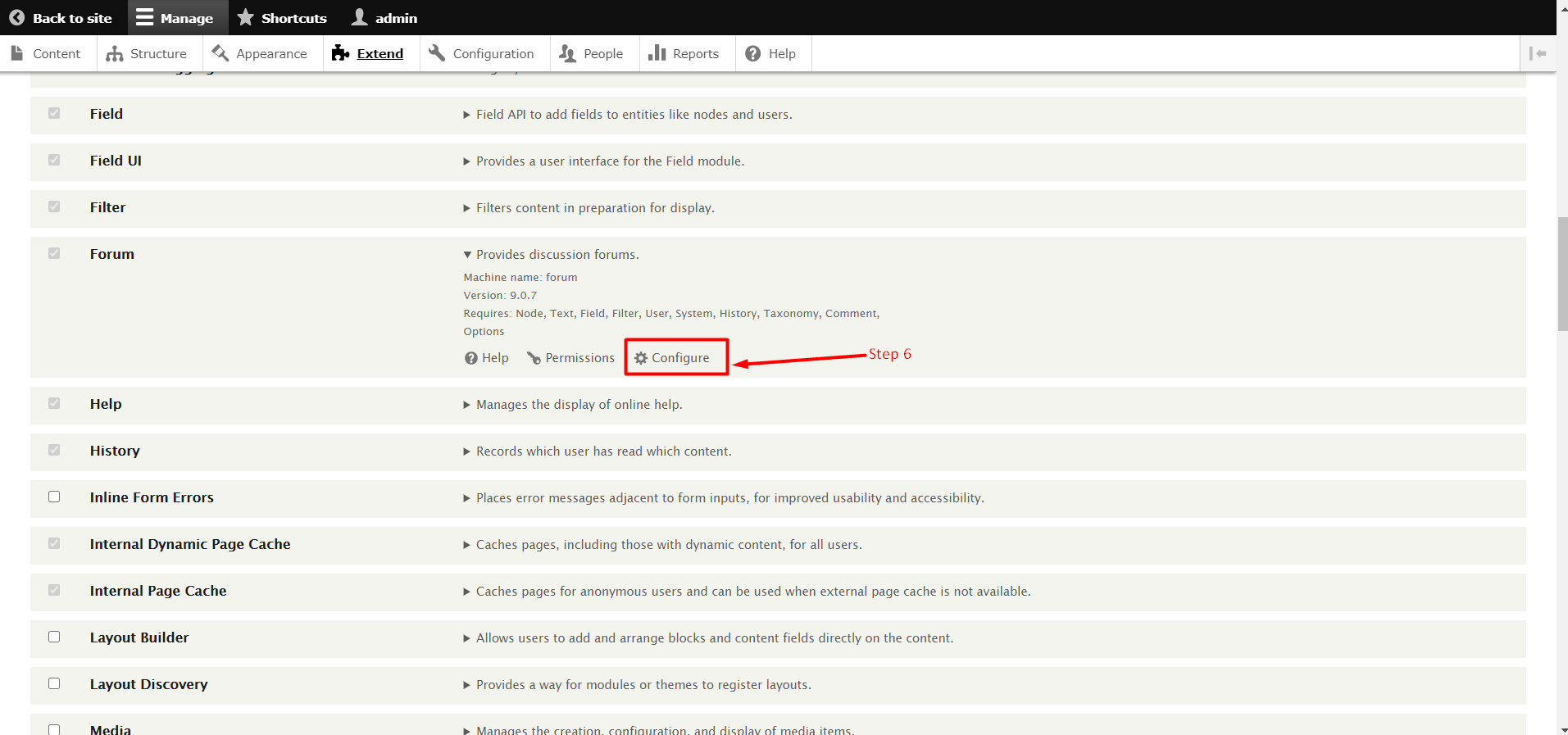Expand the Internal Page Cache description
Screen dimensions: 1568x735
click(x=748, y=592)
